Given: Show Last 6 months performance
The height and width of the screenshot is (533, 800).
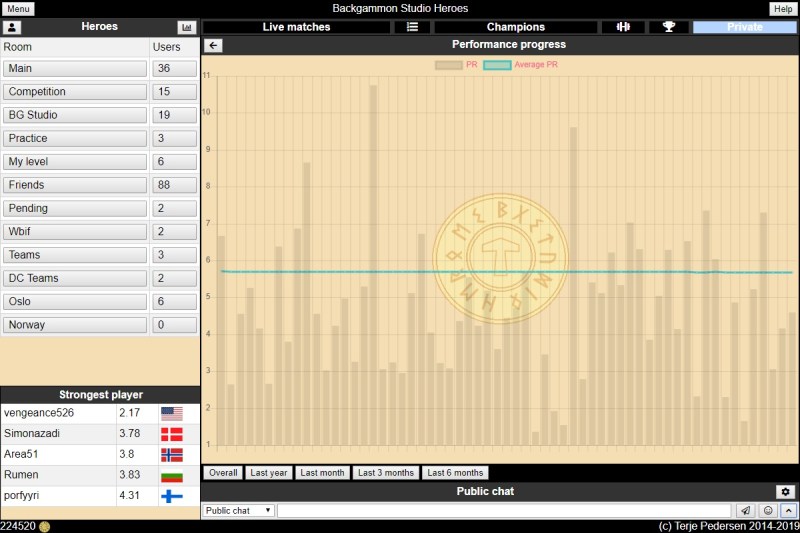Looking at the screenshot, I should click(x=455, y=473).
